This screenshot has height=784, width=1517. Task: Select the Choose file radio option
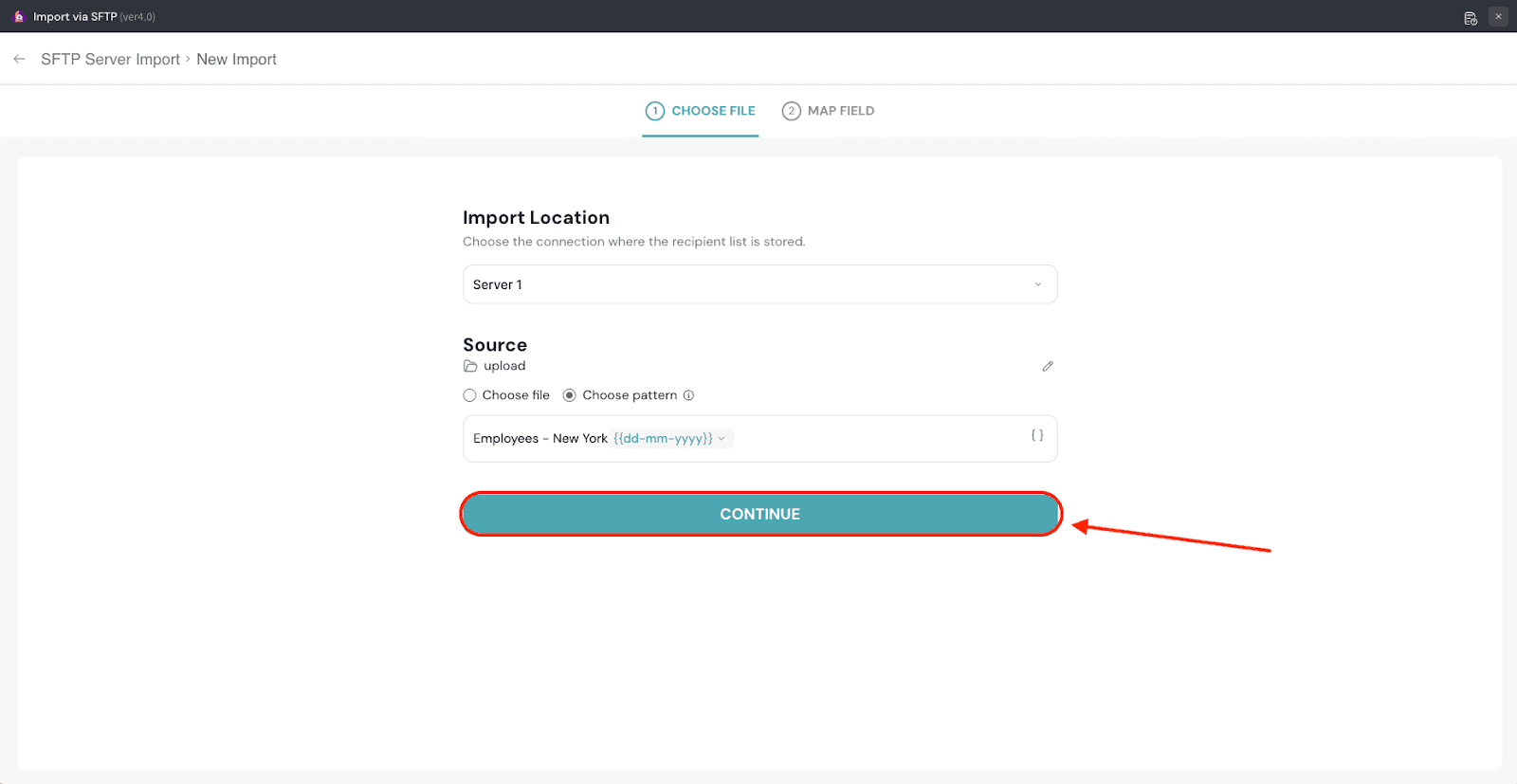point(469,395)
